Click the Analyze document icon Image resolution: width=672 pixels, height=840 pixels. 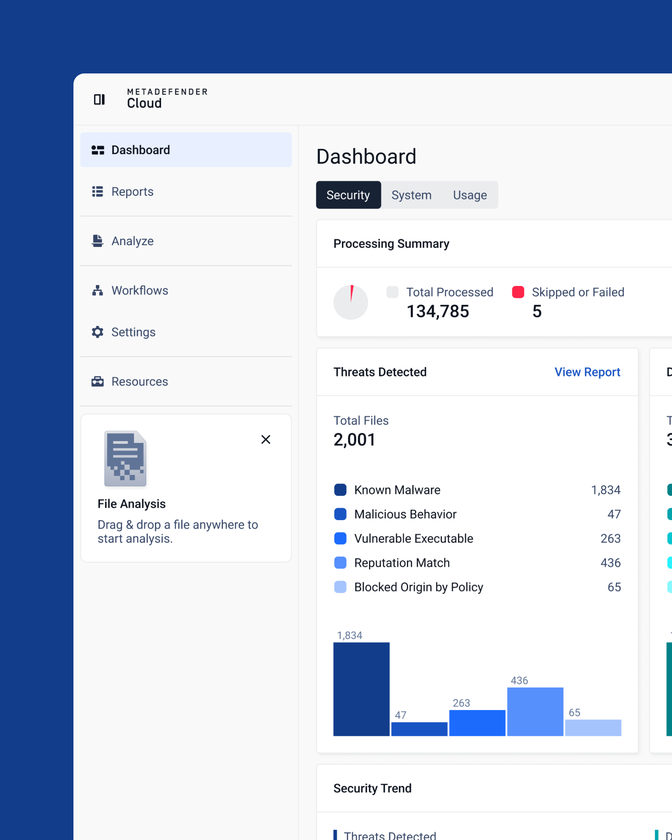[x=98, y=241]
